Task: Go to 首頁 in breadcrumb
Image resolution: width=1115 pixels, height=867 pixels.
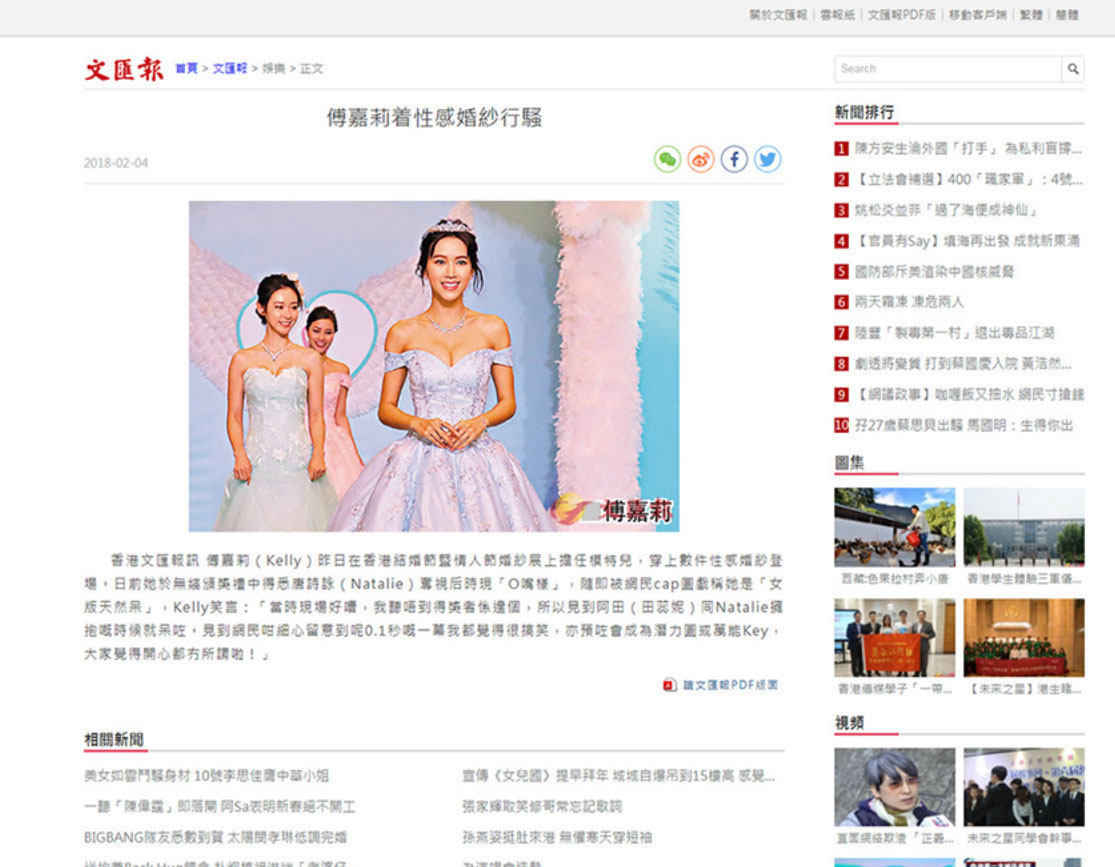Action: (x=186, y=69)
